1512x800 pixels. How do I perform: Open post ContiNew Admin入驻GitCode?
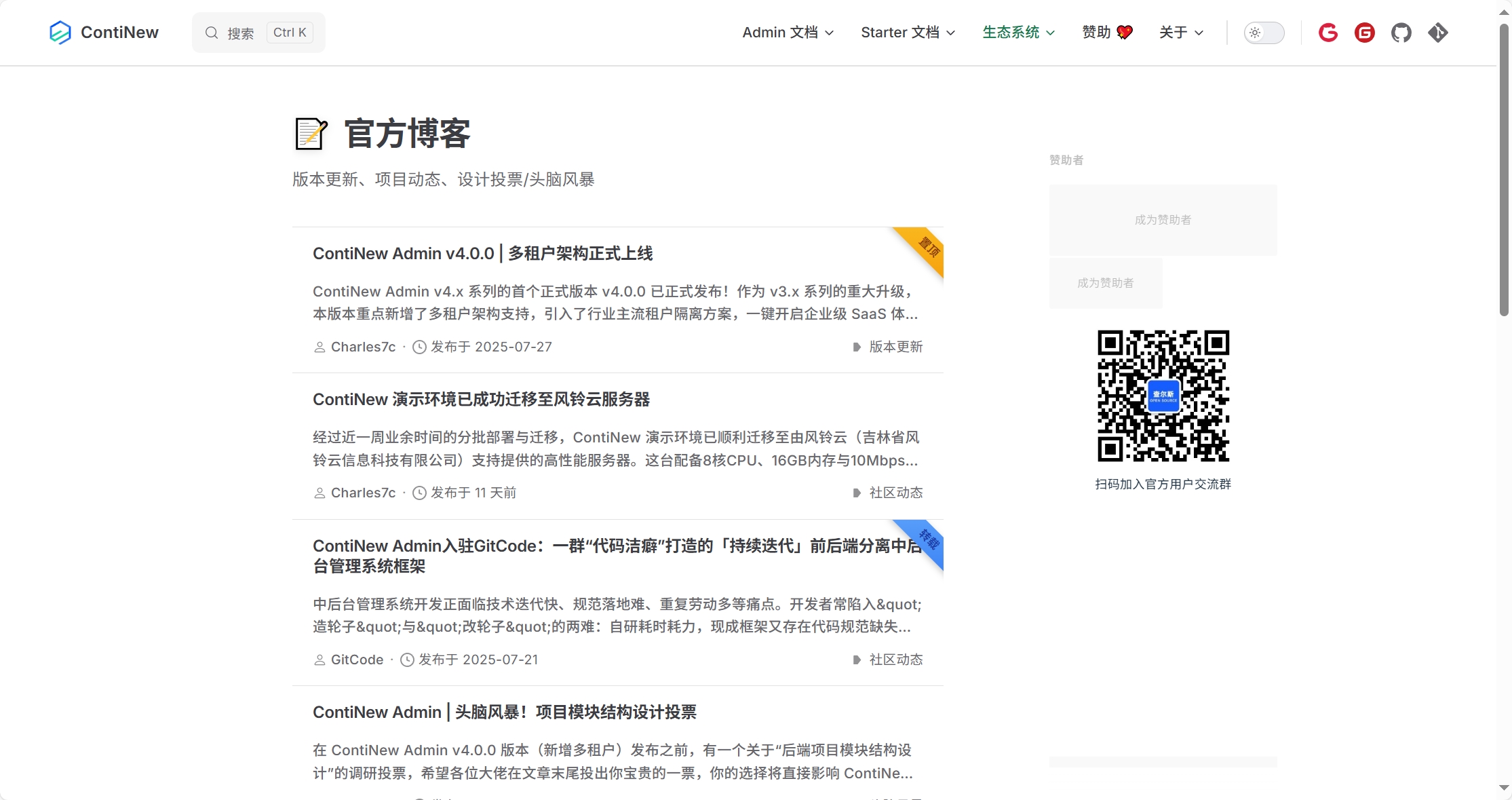coord(617,556)
